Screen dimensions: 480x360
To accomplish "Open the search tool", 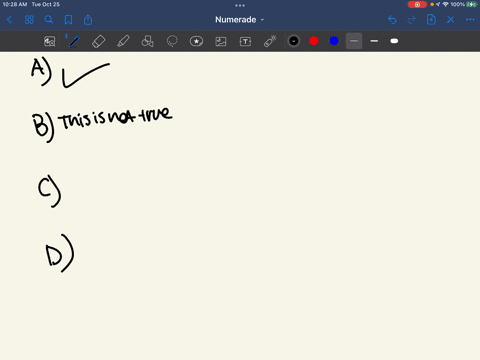I will point(49,20).
